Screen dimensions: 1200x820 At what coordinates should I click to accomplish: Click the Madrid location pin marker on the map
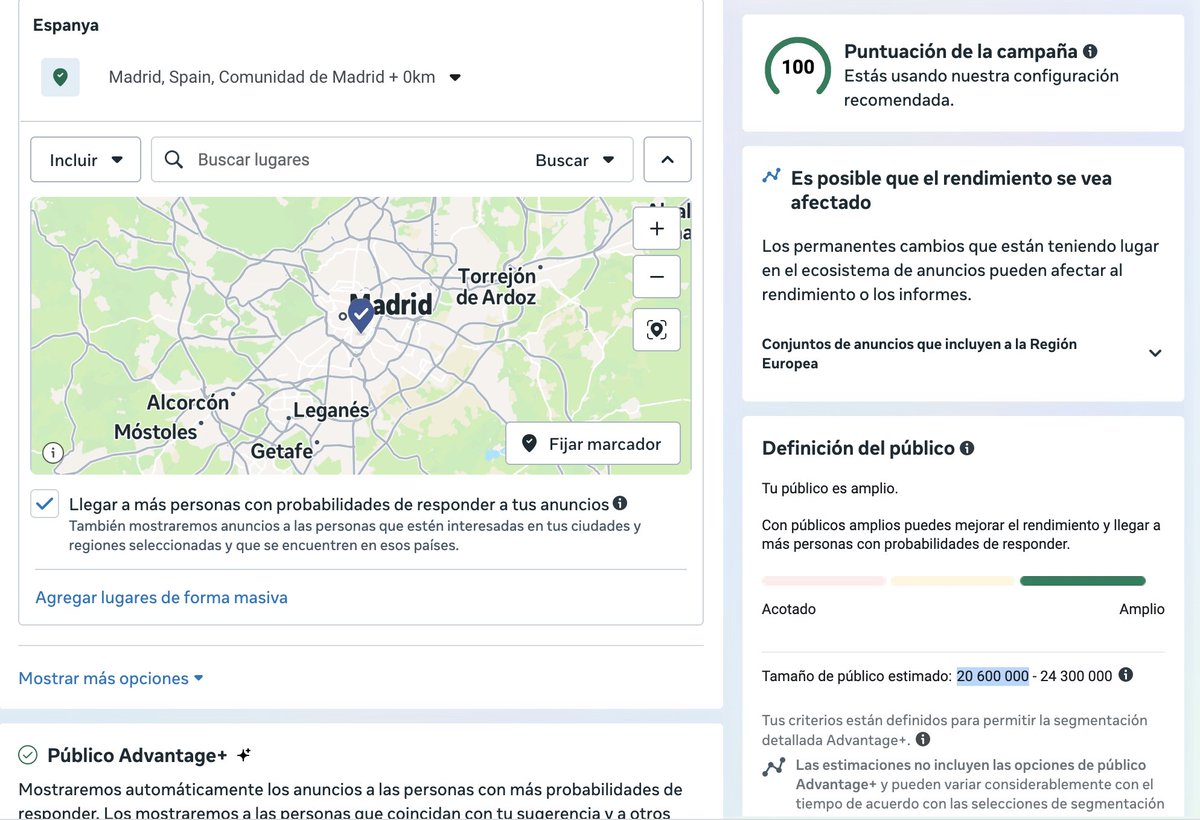tap(359, 315)
